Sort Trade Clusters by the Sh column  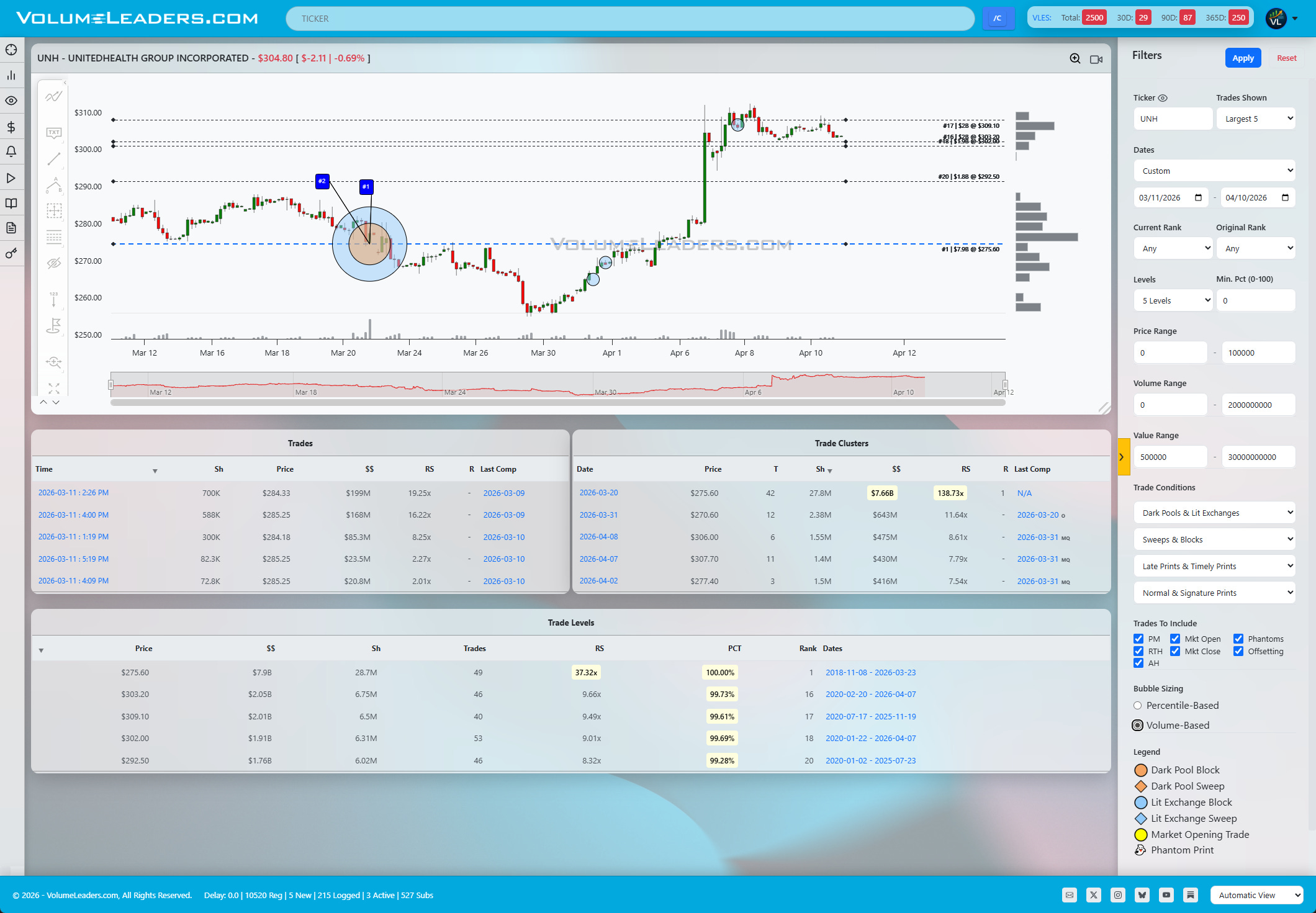pos(821,469)
